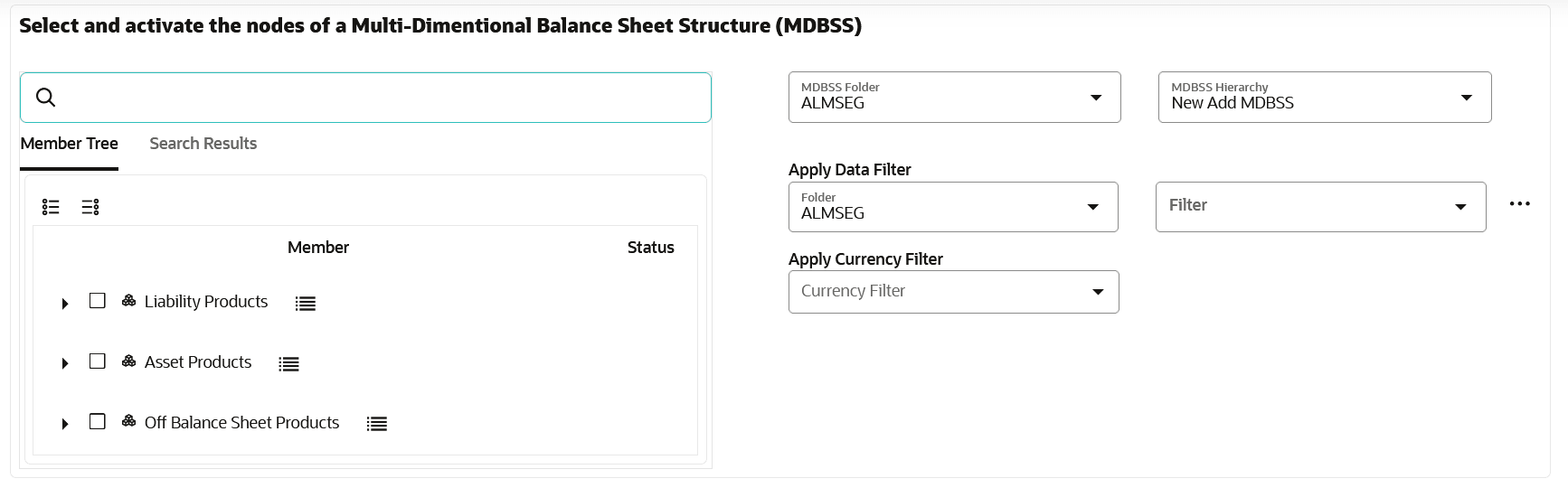Viewport: 1568px width, 488px height.
Task: Open the Off Balance Sheet Products list icon
Action: click(x=377, y=424)
